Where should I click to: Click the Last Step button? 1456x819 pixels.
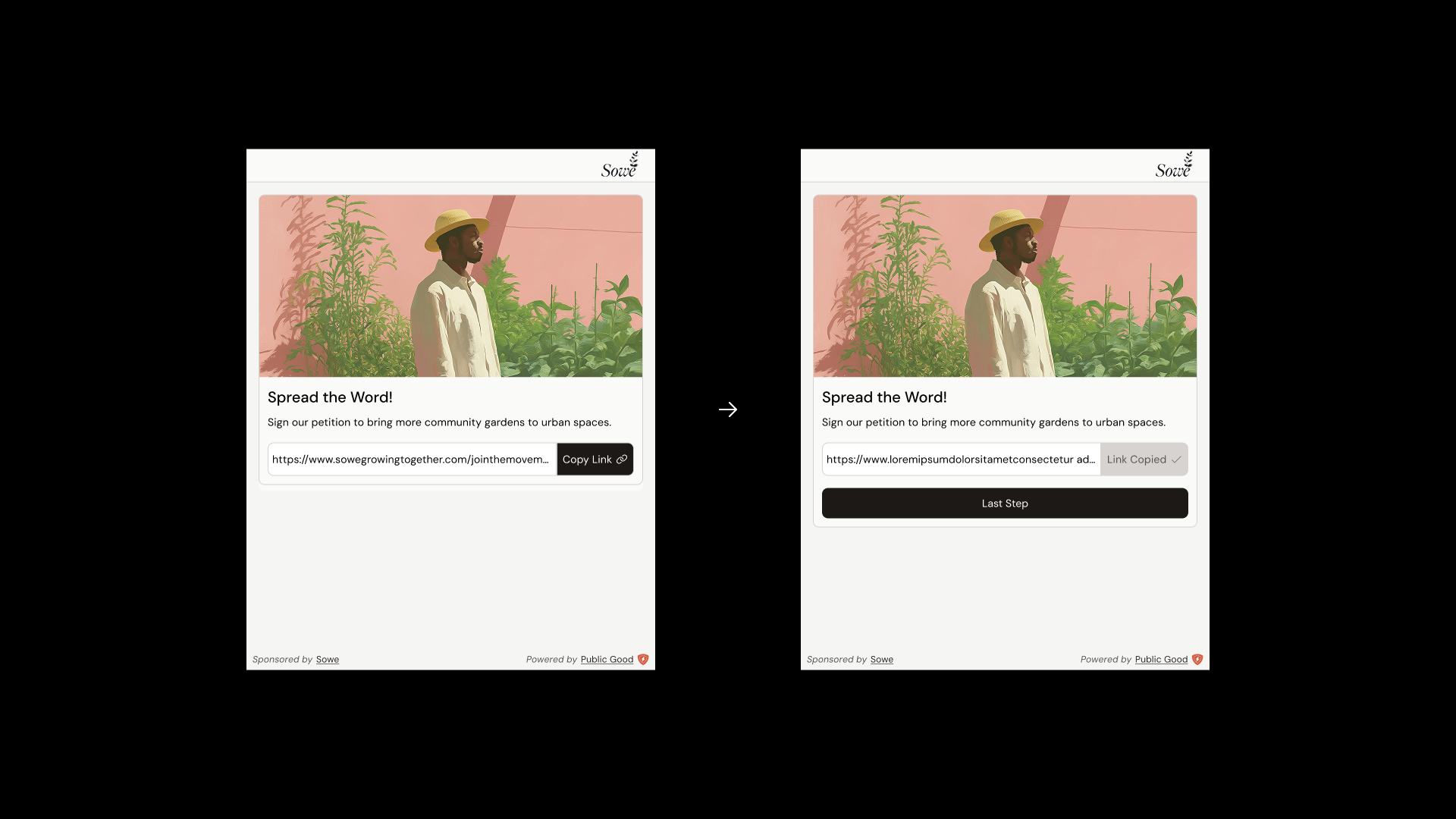(x=1005, y=504)
